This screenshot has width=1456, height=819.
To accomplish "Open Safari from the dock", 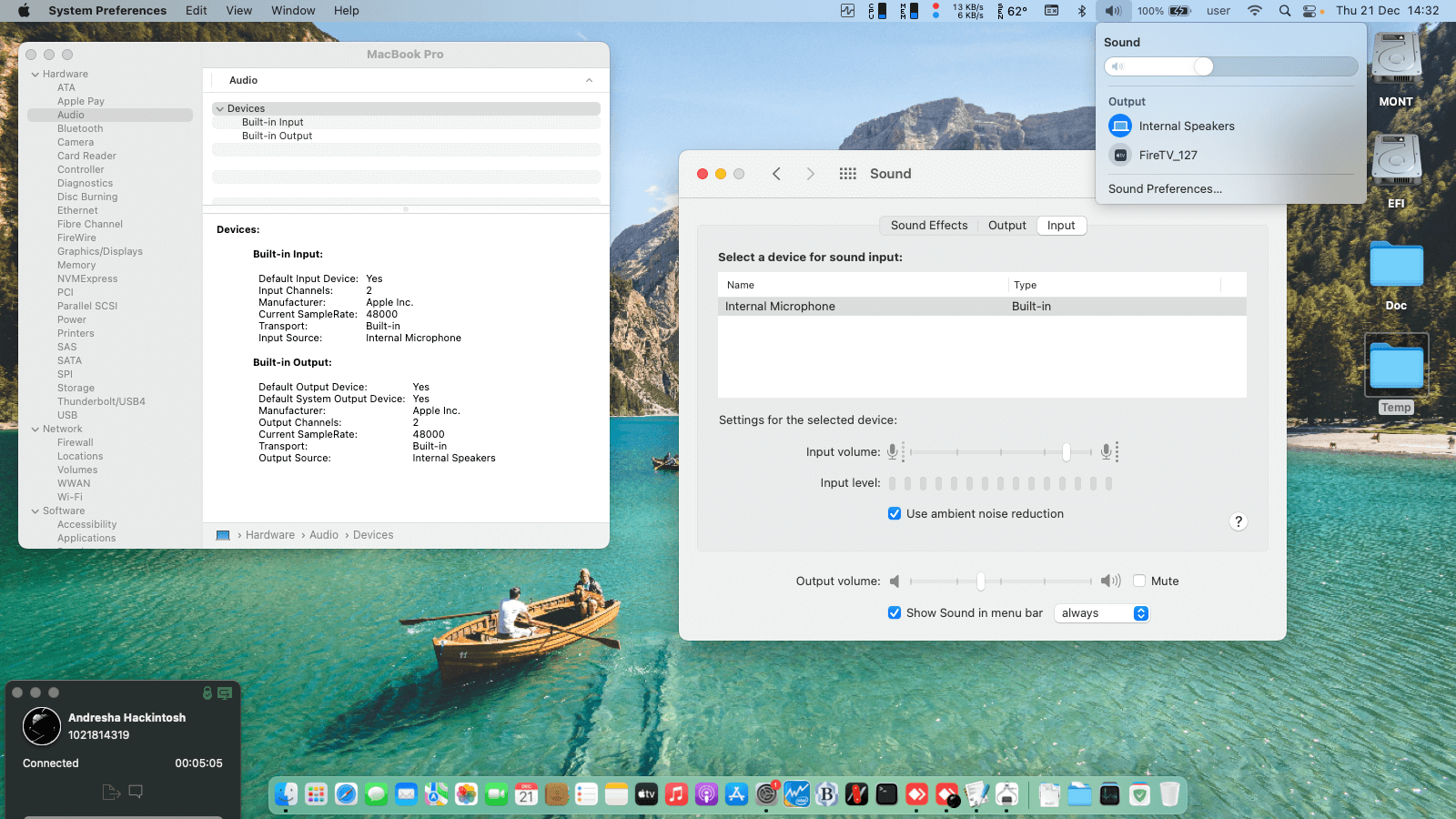I will pos(346,794).
